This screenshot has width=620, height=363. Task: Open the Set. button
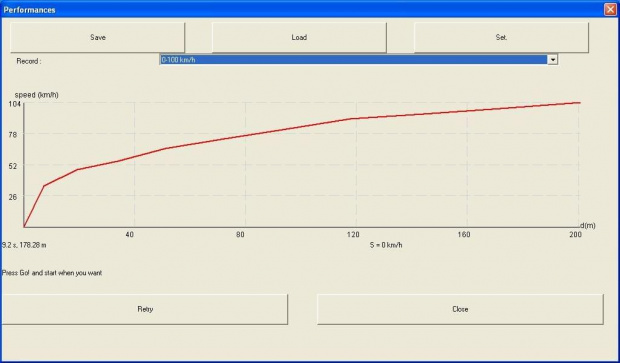point(501,37)
